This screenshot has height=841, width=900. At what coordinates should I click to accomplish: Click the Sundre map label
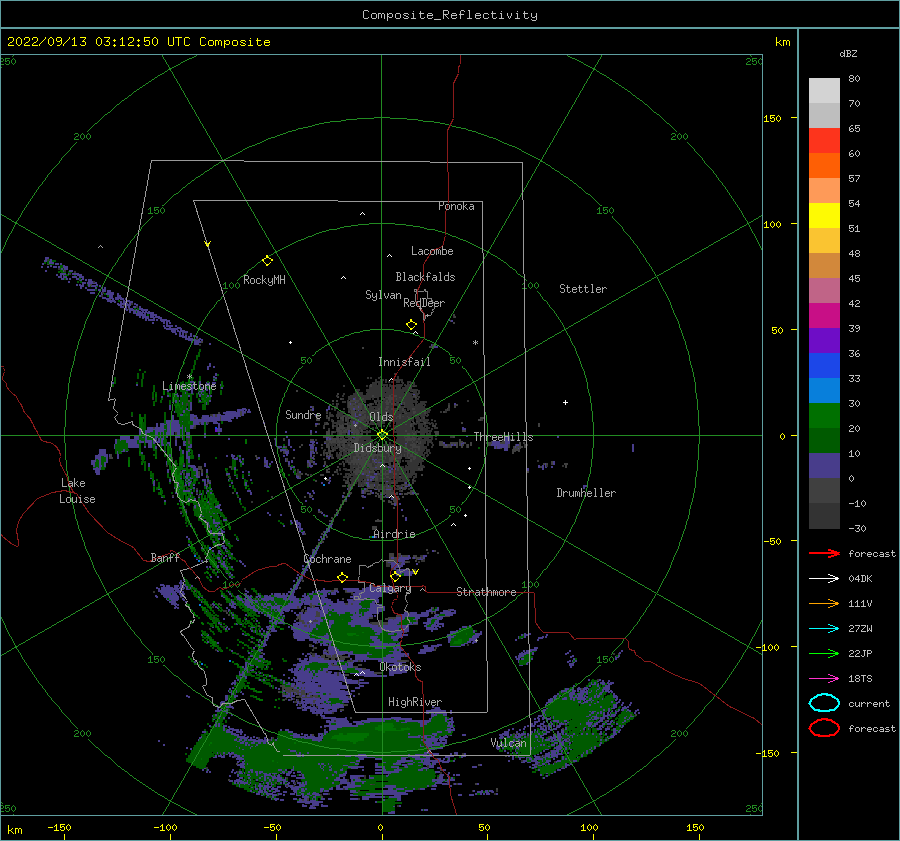(303, 414)
